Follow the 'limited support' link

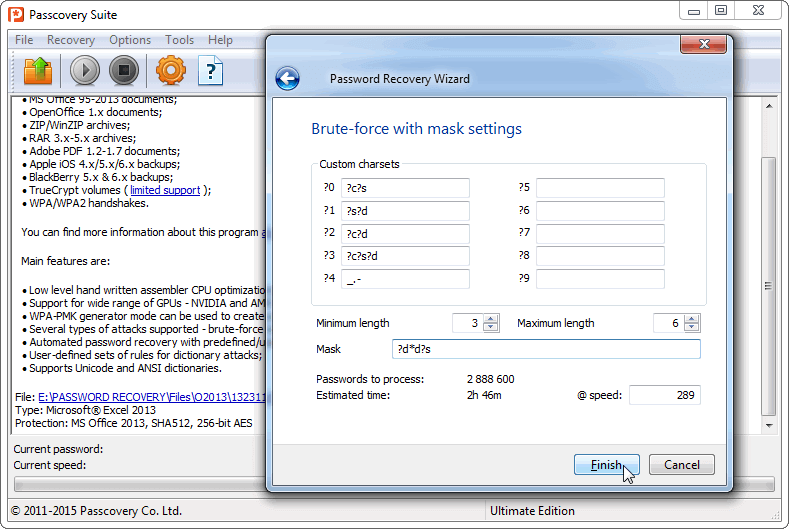tap(165, 190)
